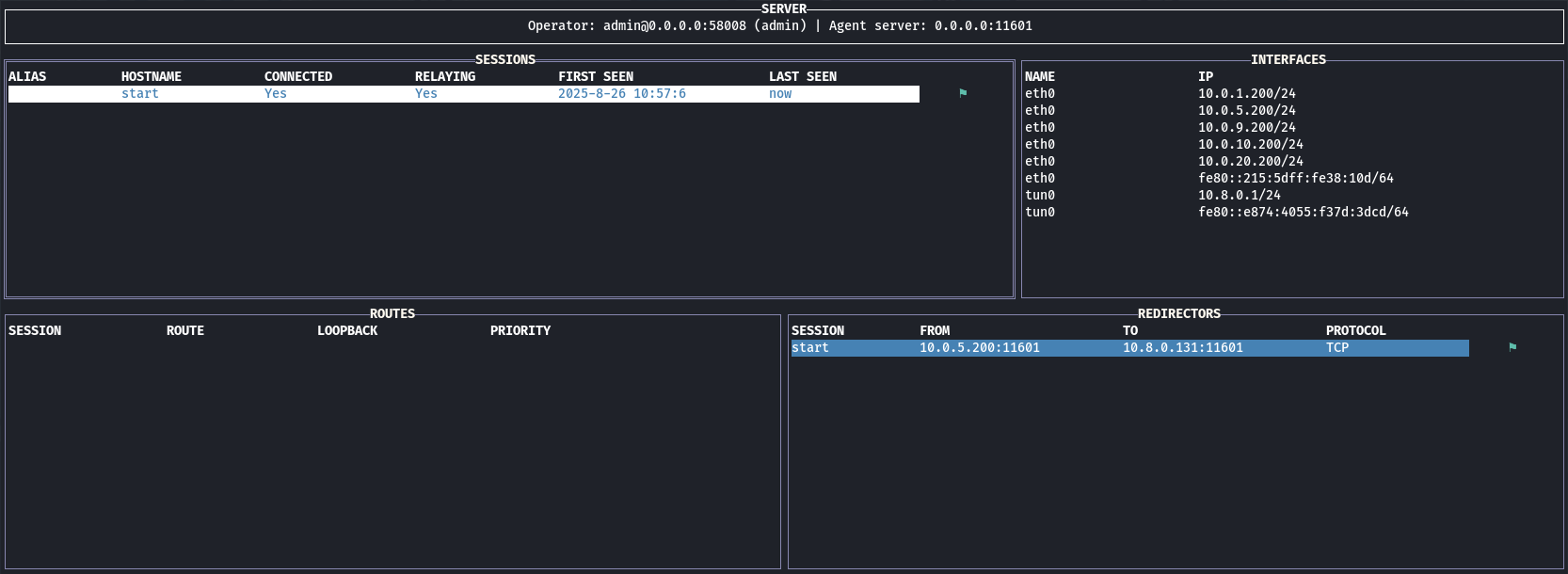Click interface IP 10.0.10.200/24
1568x574 pixels.
(1251, 145)
